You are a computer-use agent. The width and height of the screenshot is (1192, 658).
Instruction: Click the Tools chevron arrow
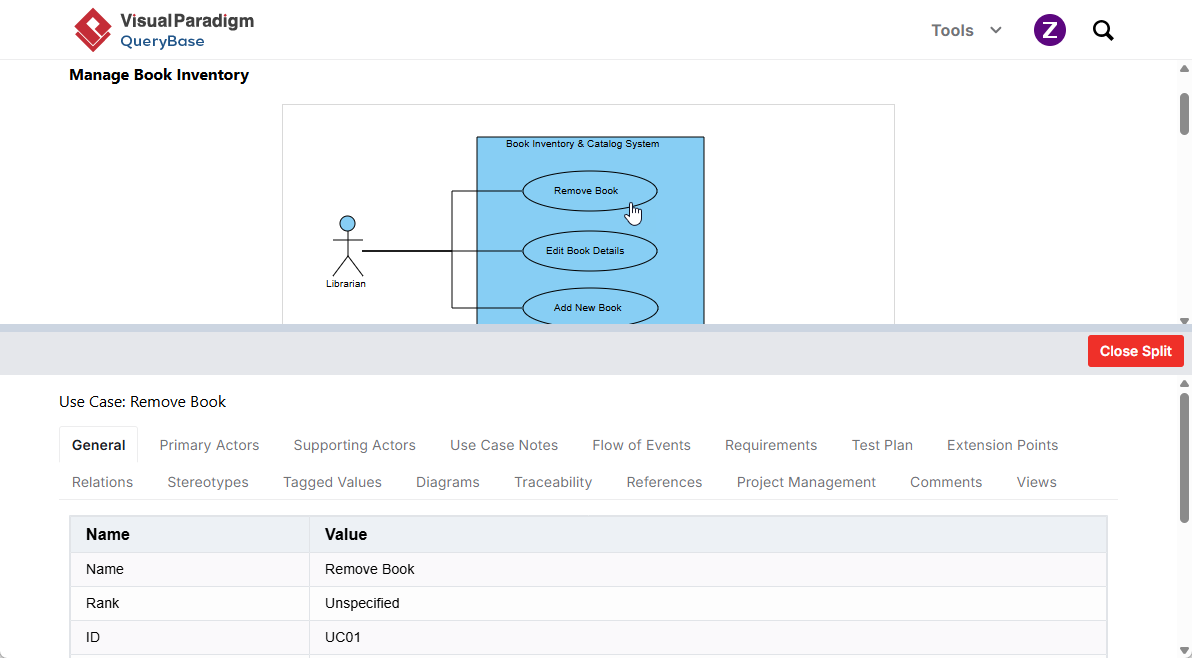click(996, 30)
